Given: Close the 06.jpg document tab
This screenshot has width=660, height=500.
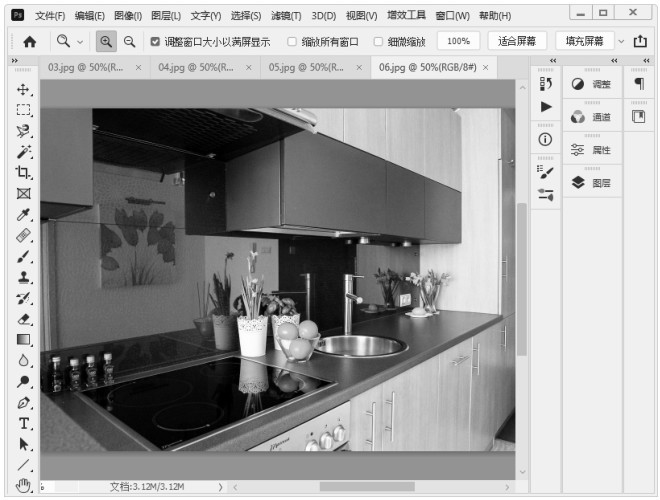Looking at the screenshot, I should coord(486,67).
